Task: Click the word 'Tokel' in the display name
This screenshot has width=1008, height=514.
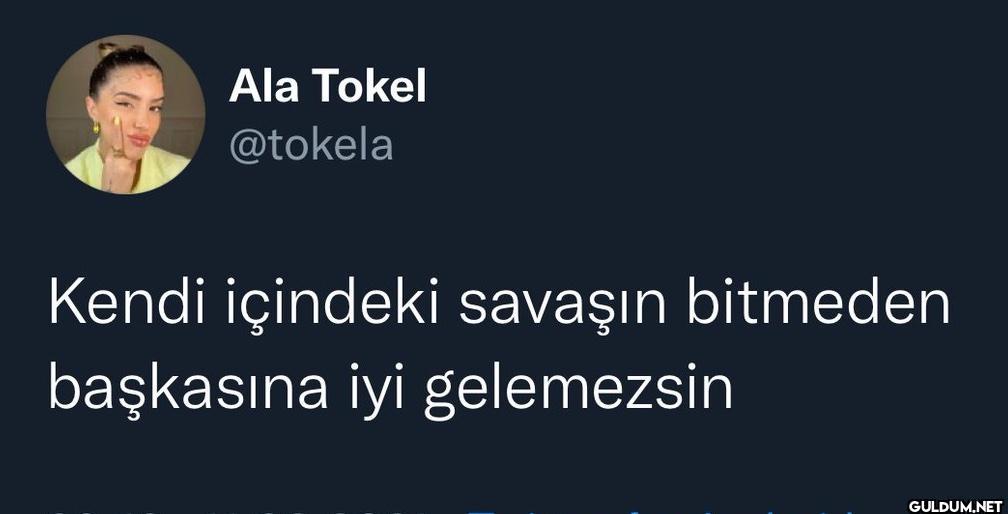Action: click(369, 87)
